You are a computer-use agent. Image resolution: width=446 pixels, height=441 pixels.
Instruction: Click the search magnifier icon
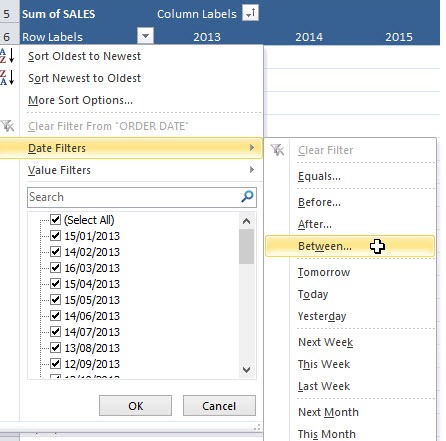(247, 197)
